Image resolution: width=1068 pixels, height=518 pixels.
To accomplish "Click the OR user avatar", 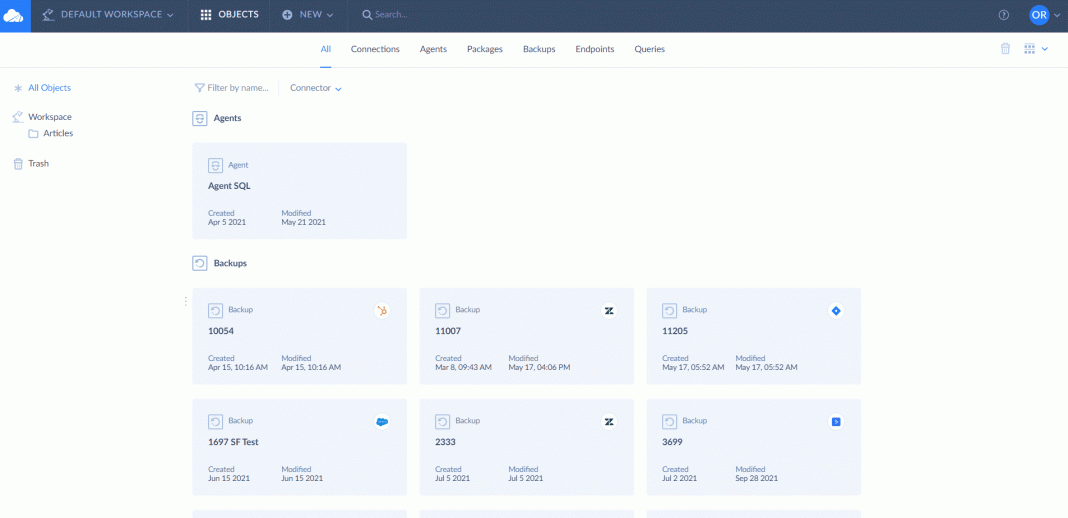I will tap(1039, 15).
